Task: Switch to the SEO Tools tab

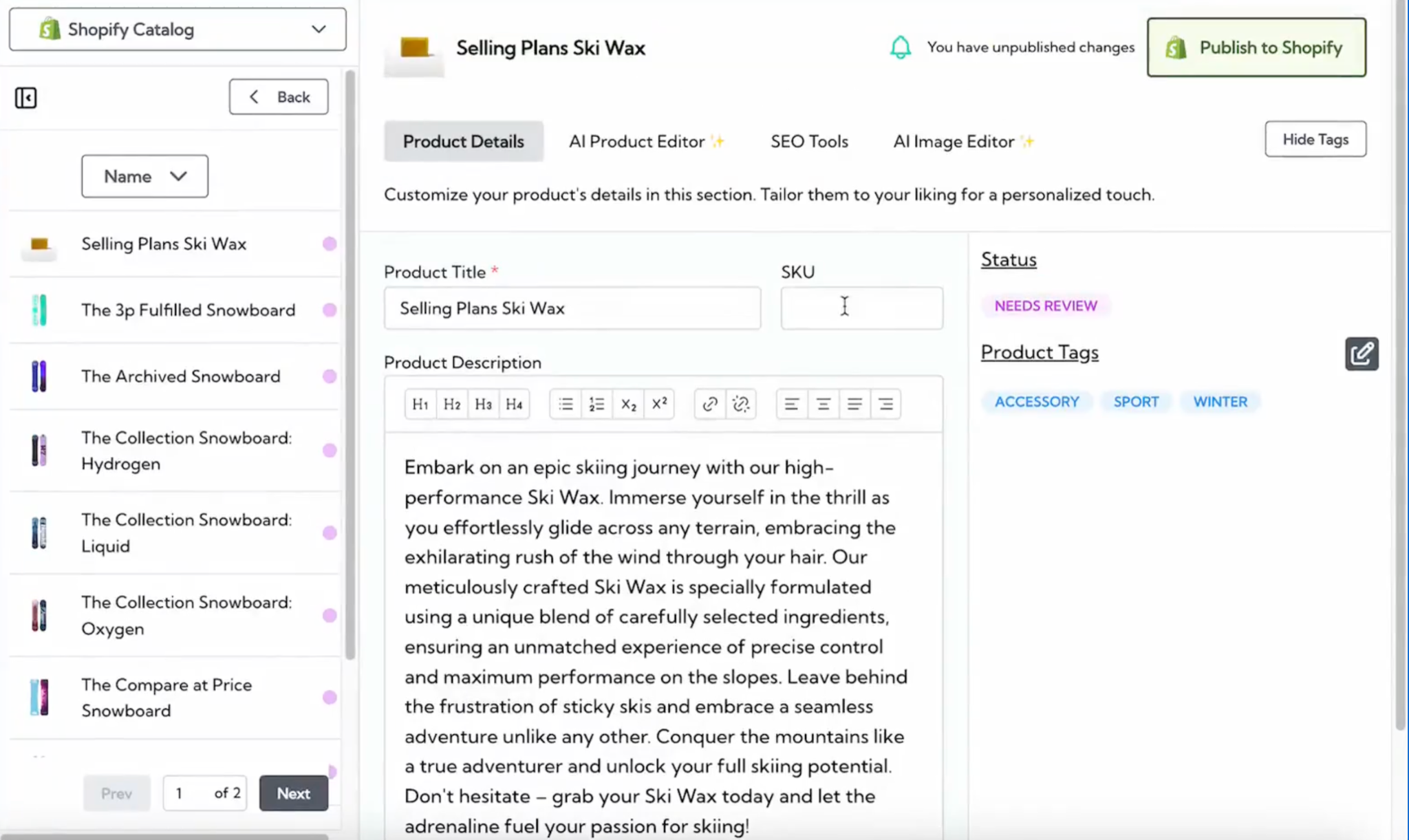Action: [x=808, y=141]
